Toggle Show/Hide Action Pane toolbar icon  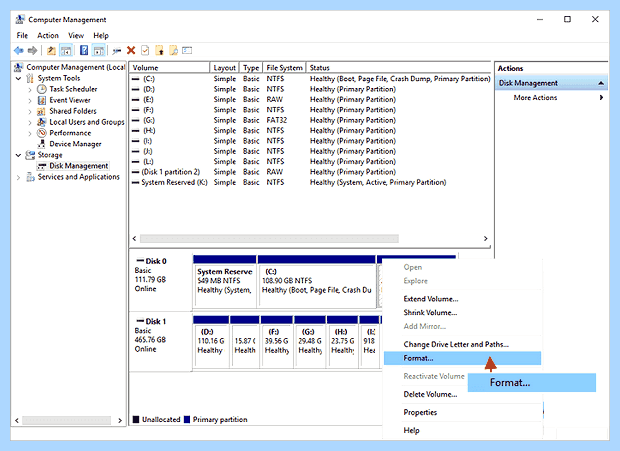point(98,51)
